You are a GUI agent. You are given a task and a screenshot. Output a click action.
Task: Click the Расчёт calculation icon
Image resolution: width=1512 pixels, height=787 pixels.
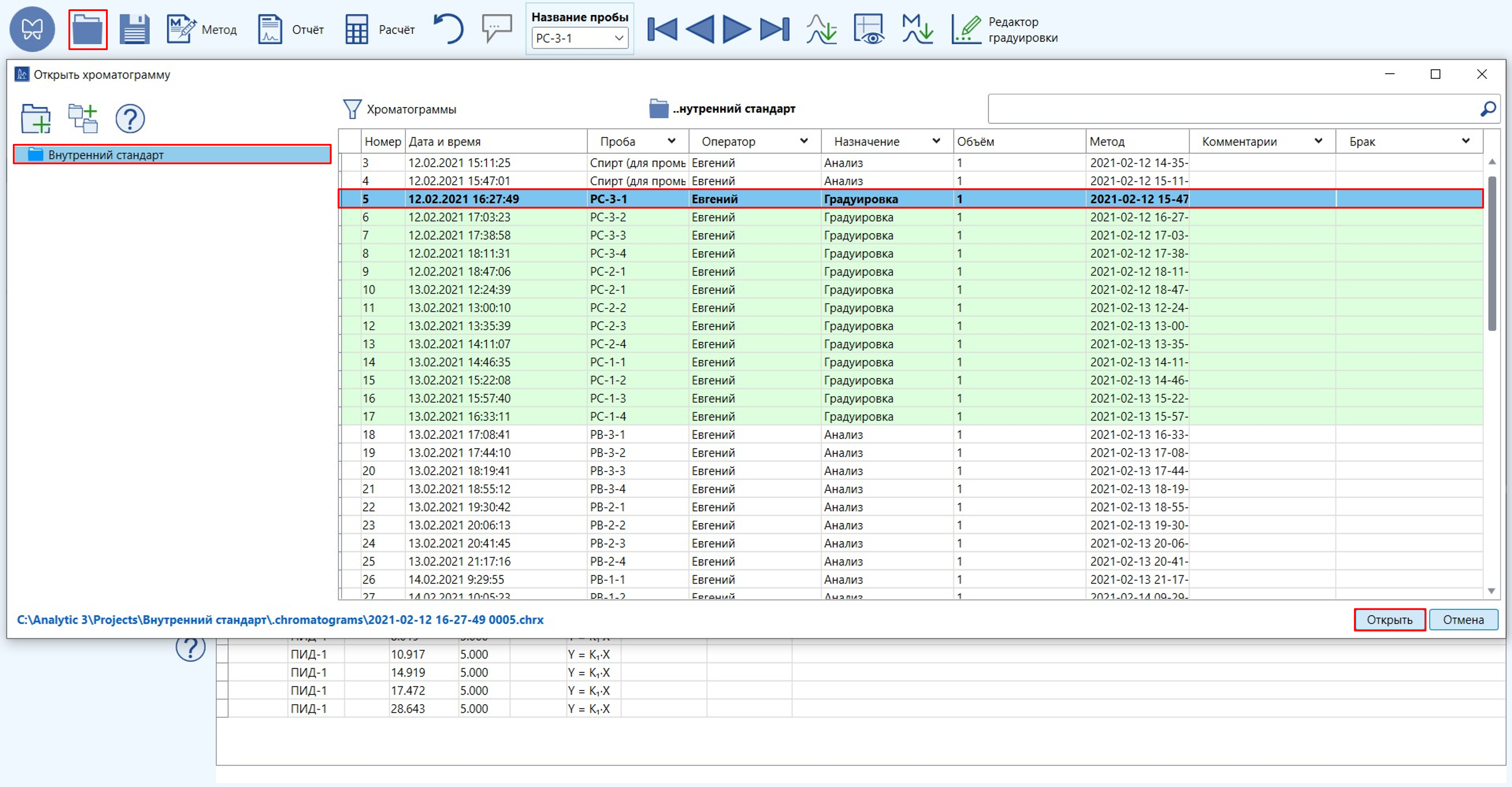[379, 29]
